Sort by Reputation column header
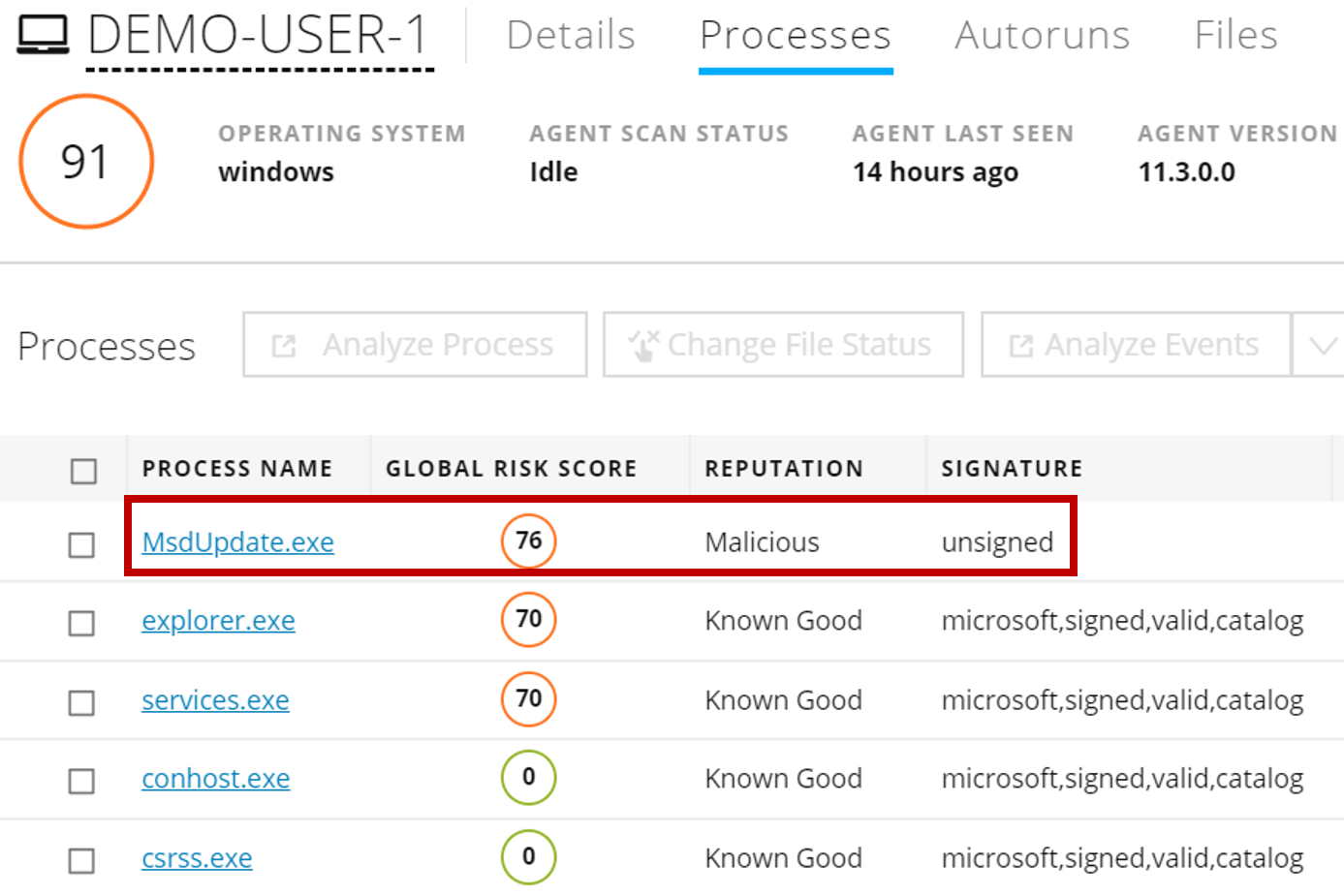 (x=783, y=469)
